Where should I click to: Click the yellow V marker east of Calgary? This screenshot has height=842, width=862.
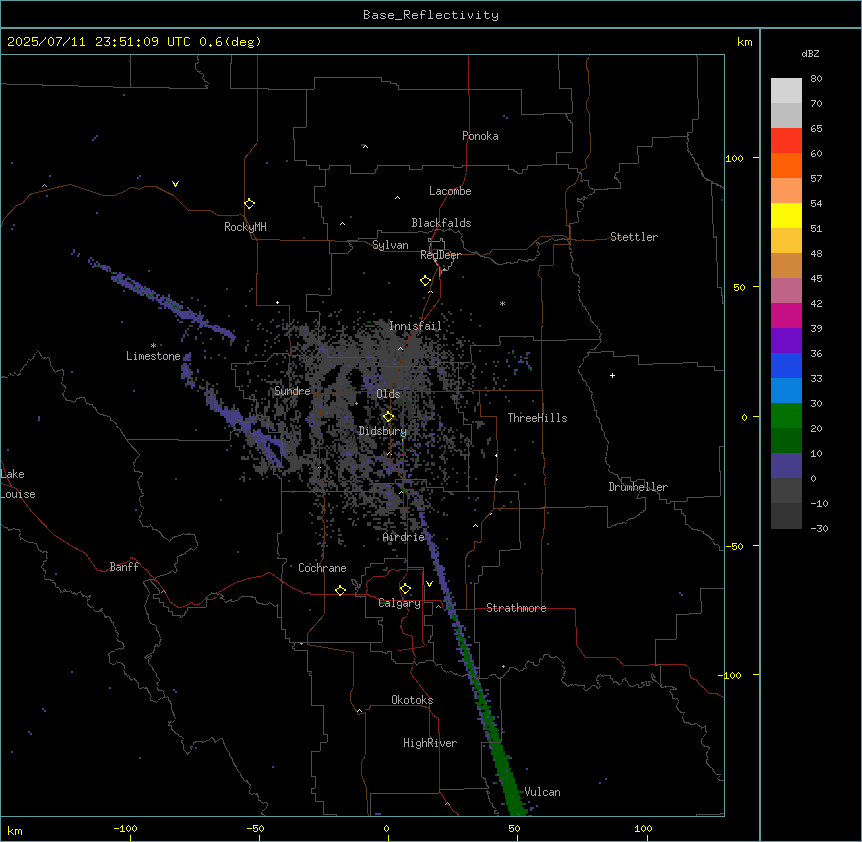click(x=429, y=584)
